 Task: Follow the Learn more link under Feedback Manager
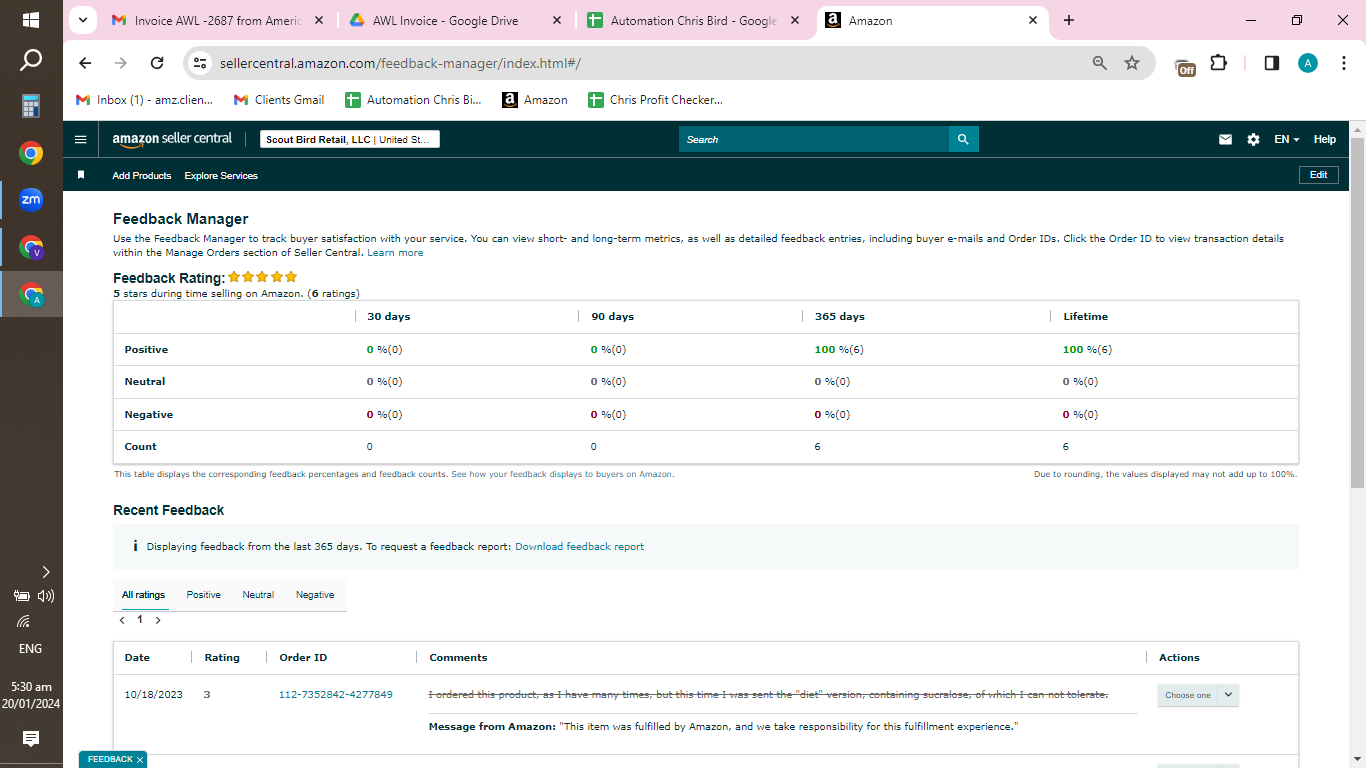pos(395,253)
